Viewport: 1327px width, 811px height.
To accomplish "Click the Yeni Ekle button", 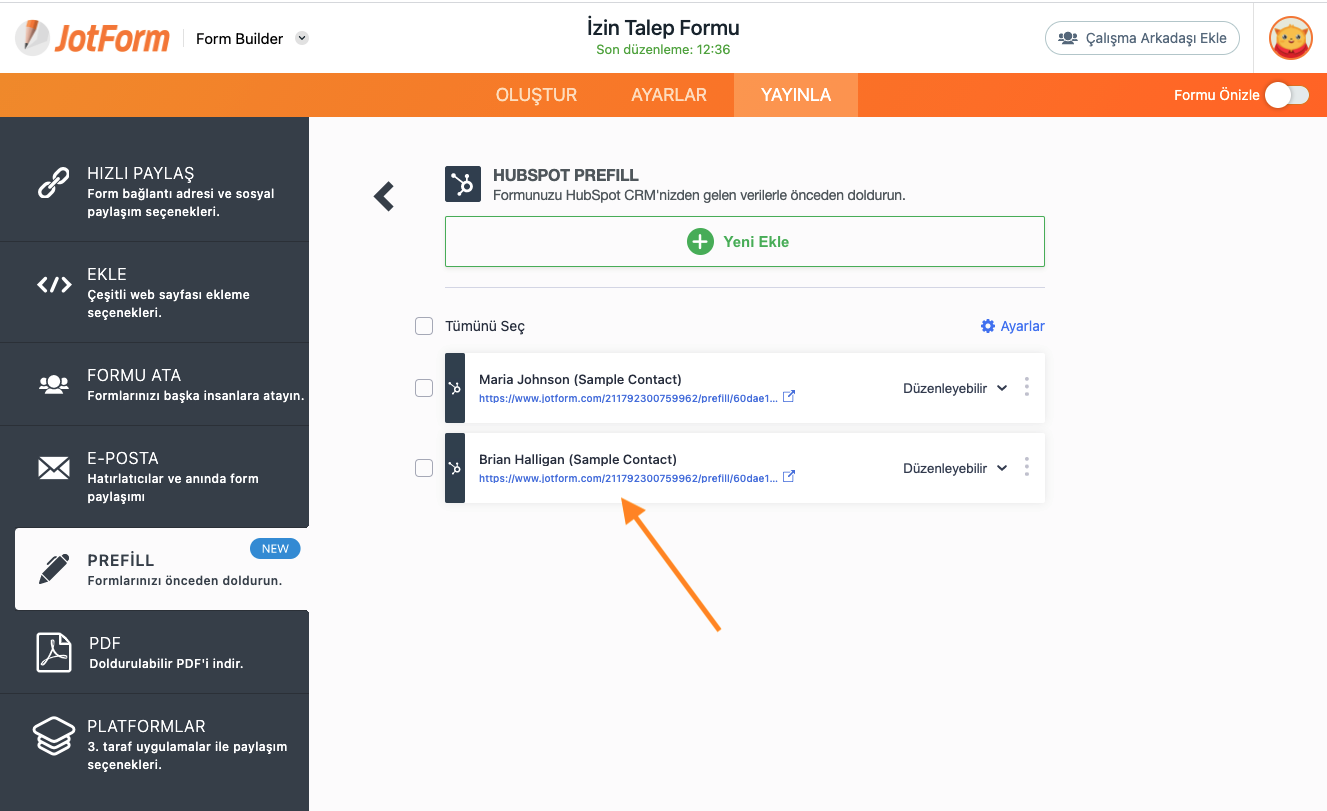I will click(x=744, y=241).
